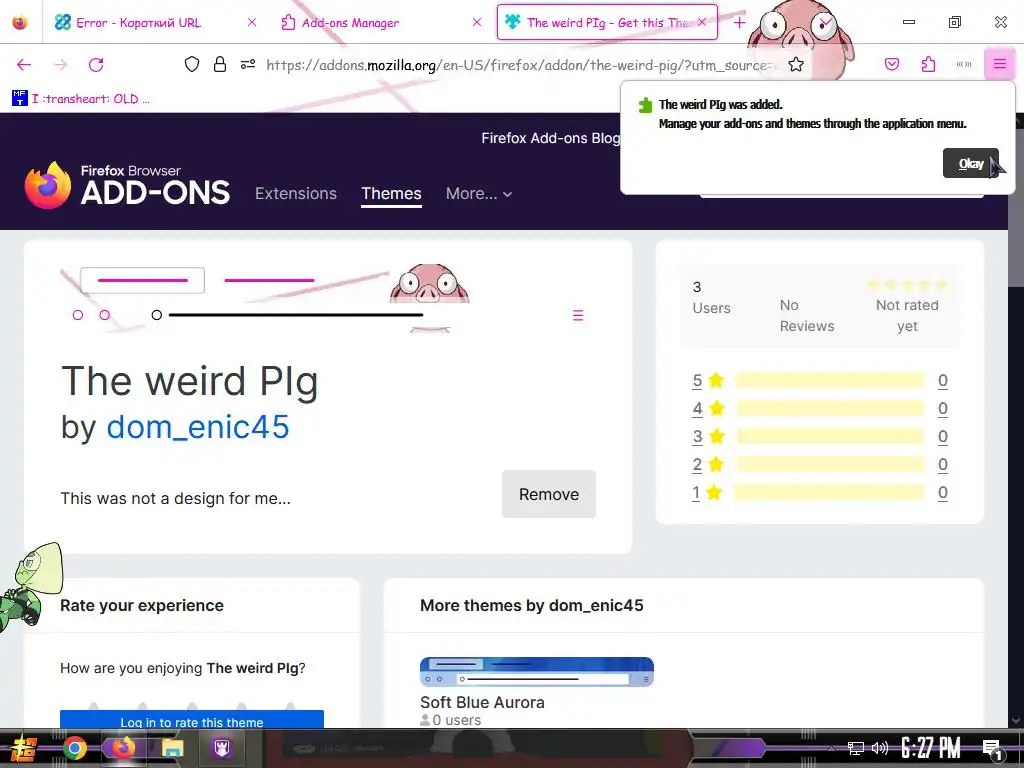The height and width of the screenshot is (768, 1024).
Task: Open Save to Pocket icon
Action: (891, 64)
